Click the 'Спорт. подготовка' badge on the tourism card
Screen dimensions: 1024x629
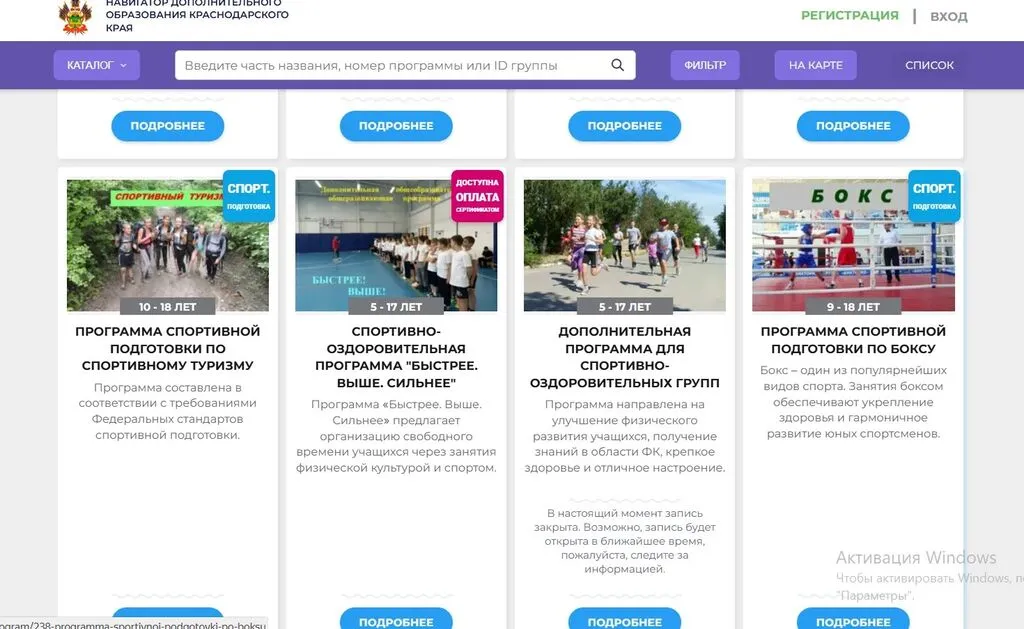249,196
